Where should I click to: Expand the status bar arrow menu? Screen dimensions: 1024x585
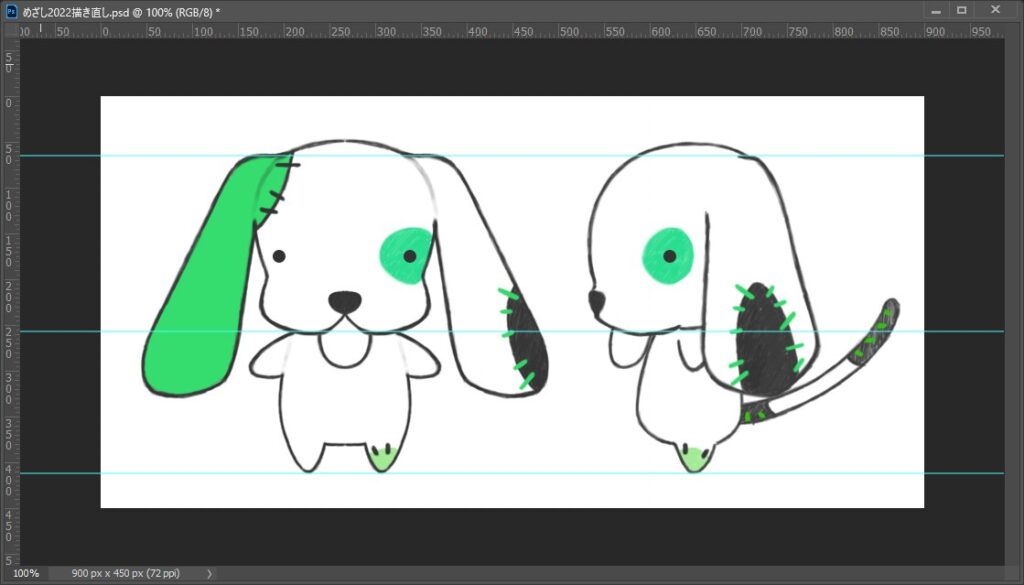coord(209,574)
